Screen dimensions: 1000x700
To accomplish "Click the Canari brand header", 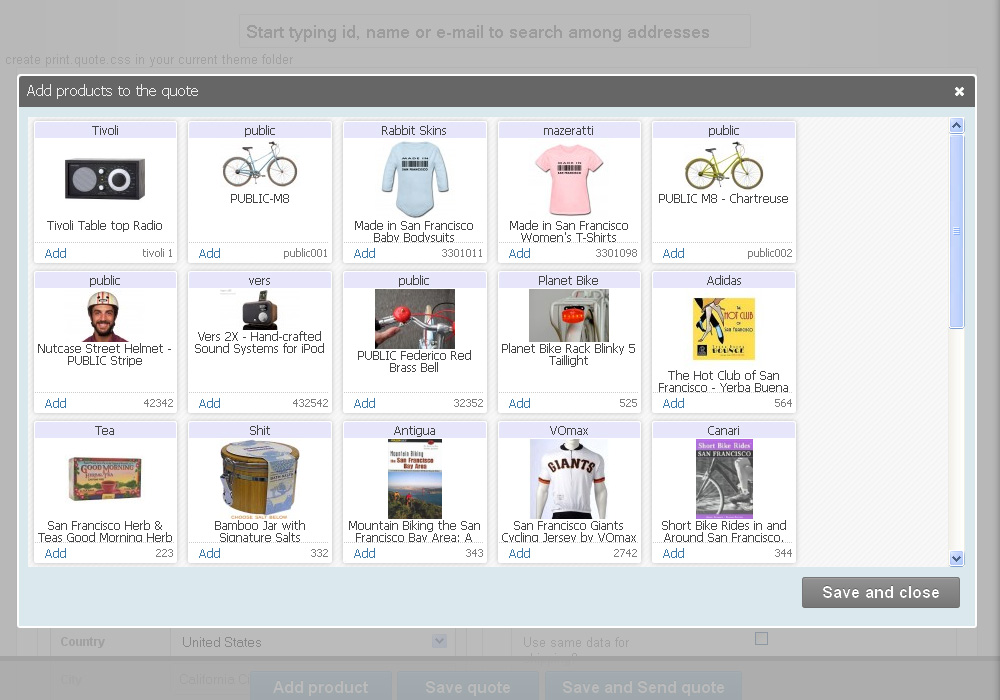I will pos(724,430).
